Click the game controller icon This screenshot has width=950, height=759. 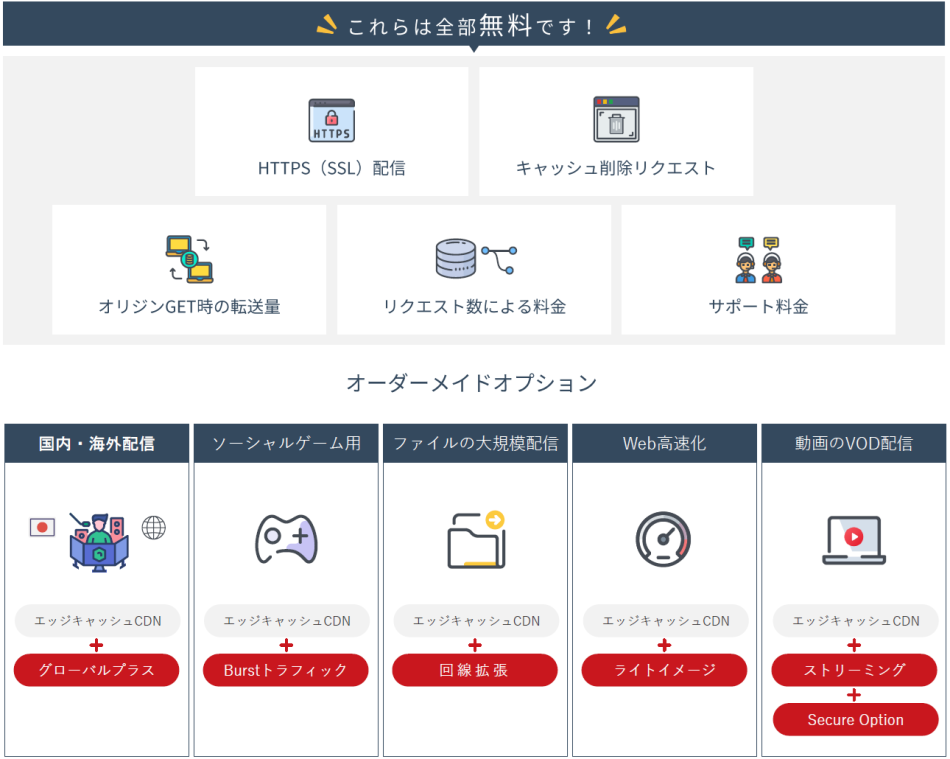(x=287, y=539)
